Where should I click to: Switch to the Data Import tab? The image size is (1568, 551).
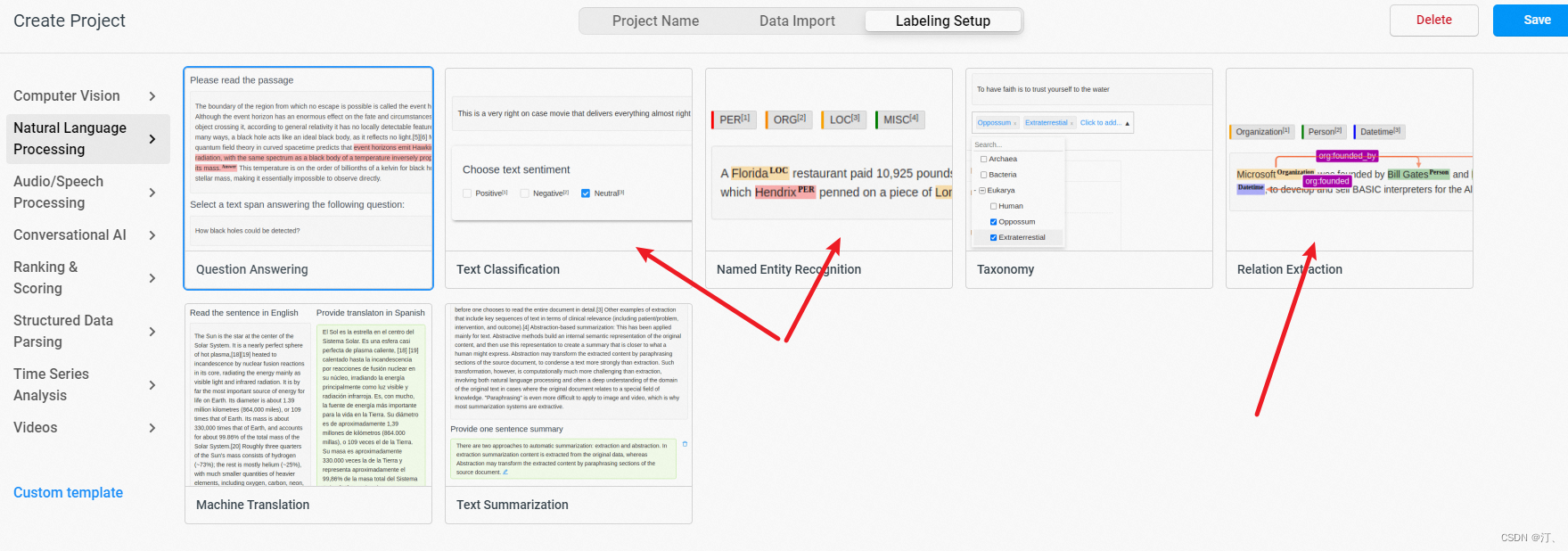[797, 21]
